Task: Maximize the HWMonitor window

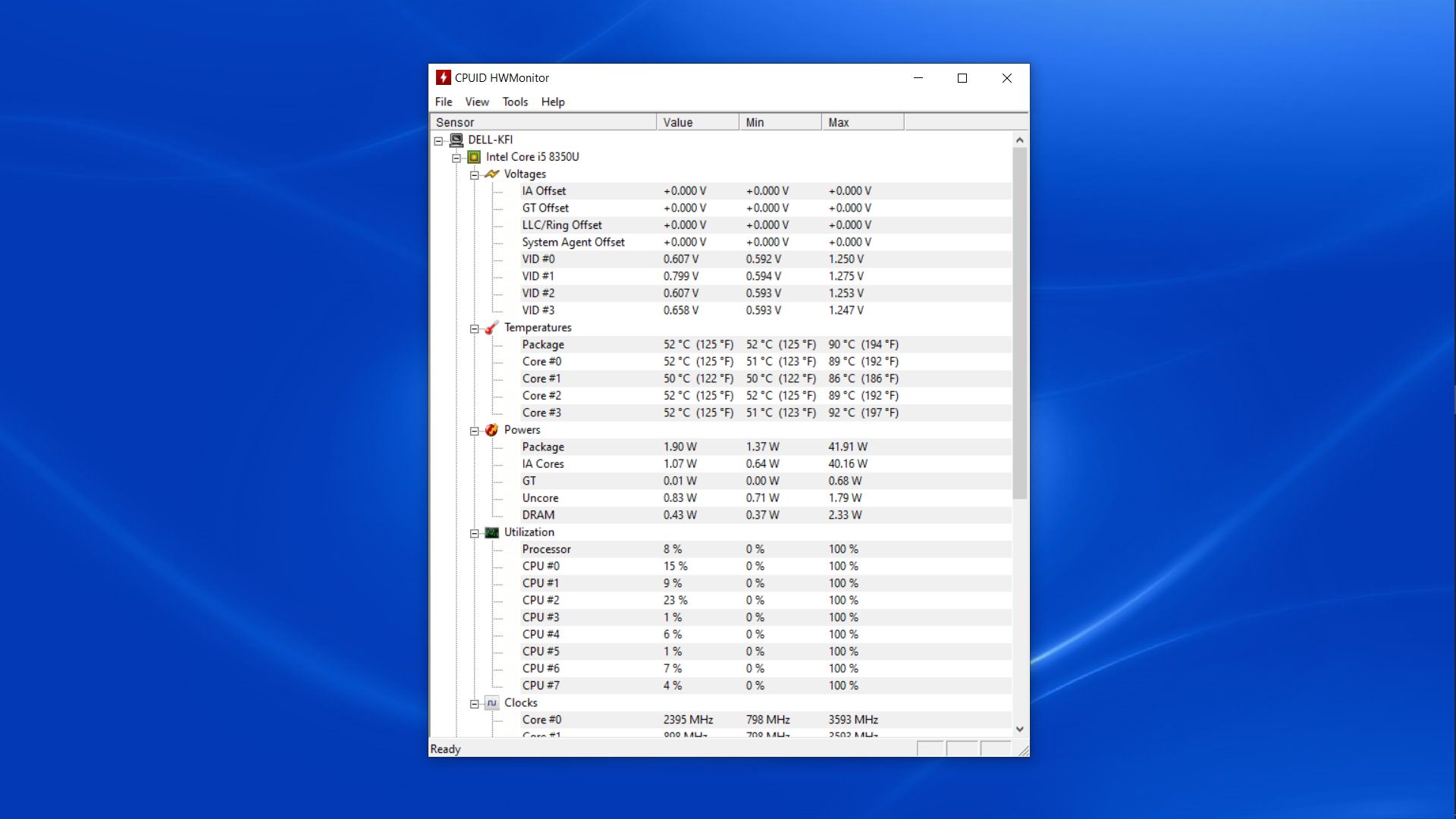Action: point(962,78)
